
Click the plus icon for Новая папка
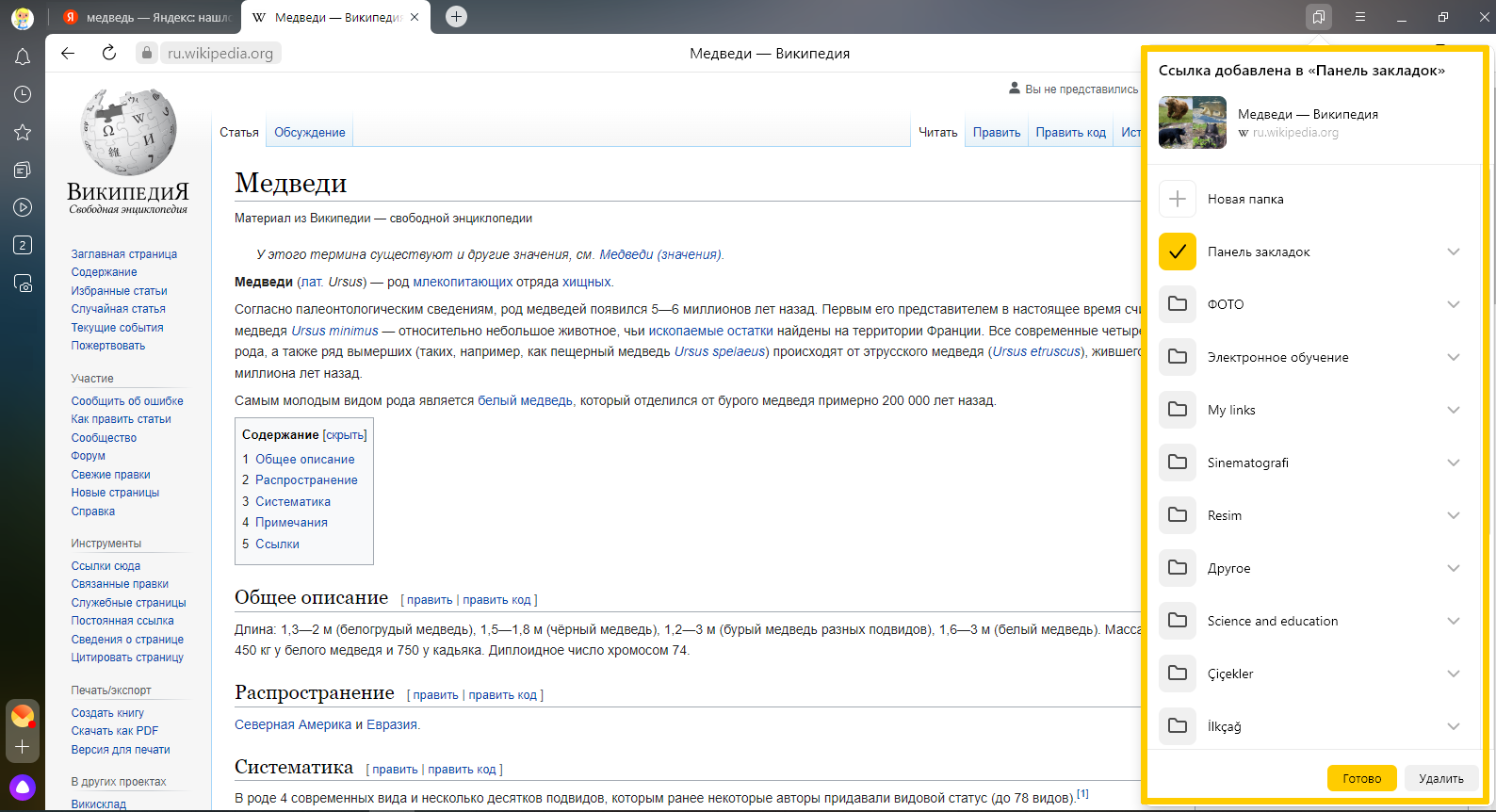coord(1178,199)
